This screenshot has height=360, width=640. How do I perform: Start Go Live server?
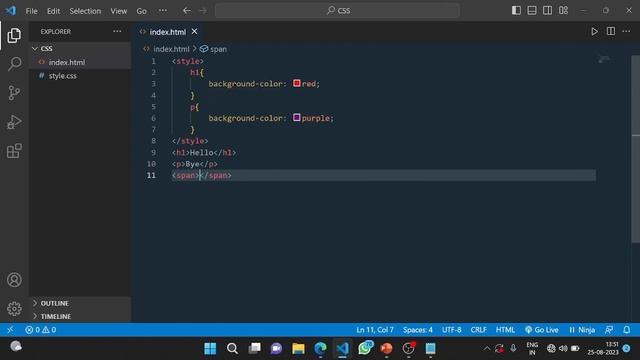pos(541,329)
